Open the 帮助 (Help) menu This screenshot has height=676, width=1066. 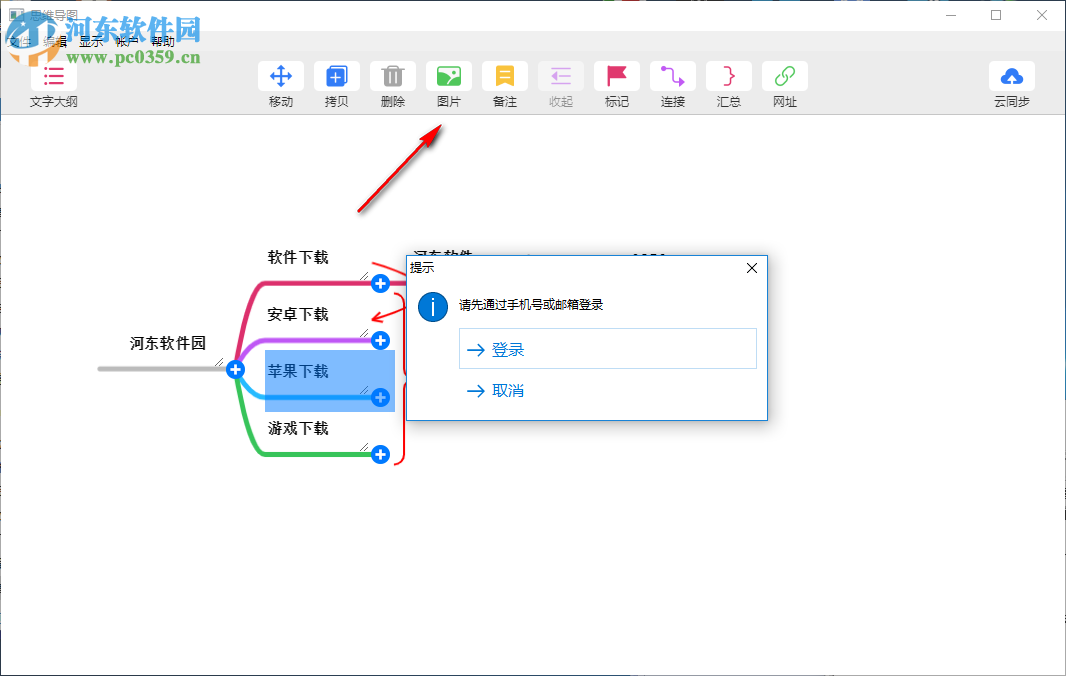[165, 41]
